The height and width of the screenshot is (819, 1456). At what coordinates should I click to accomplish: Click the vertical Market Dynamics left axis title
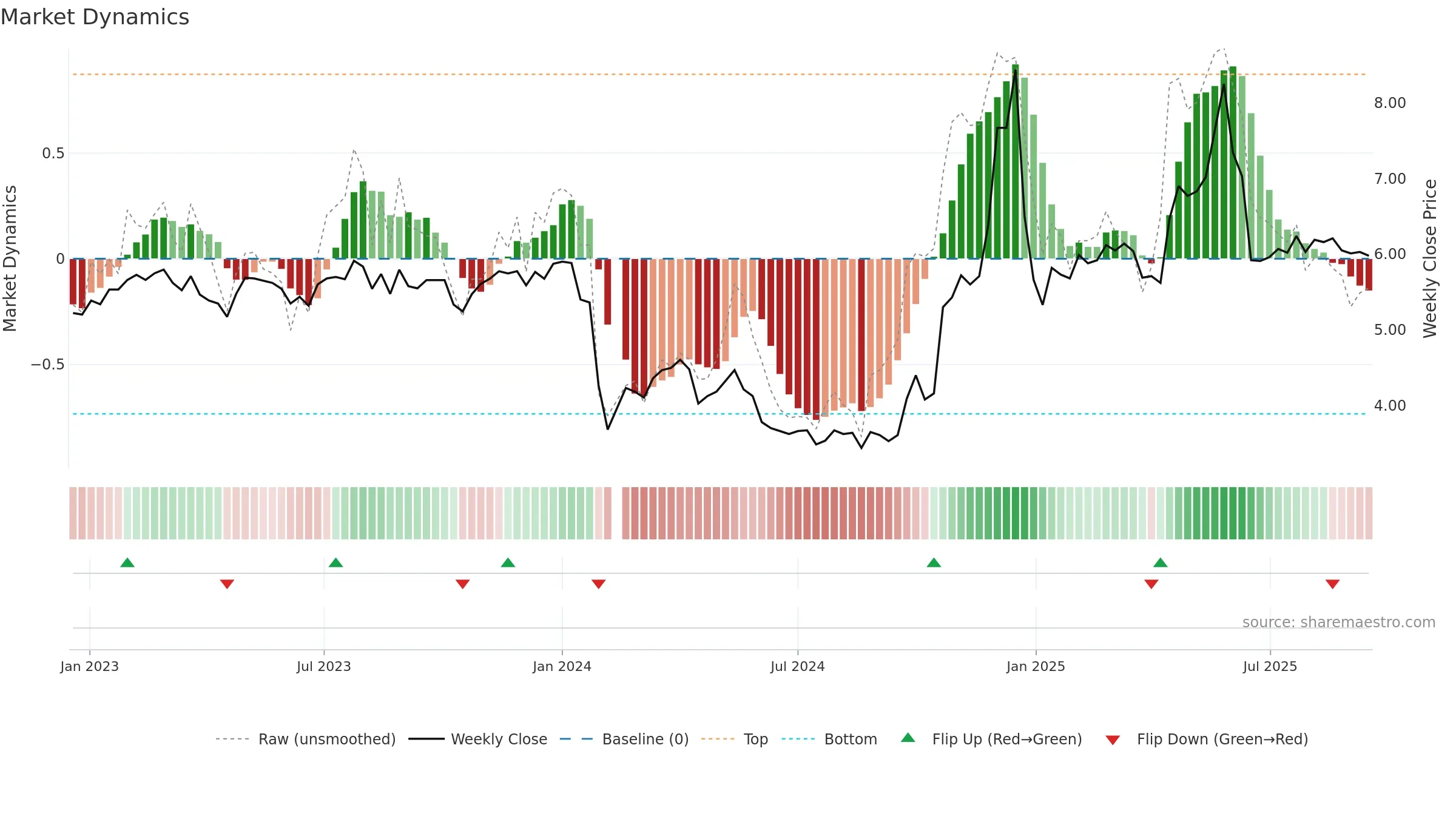pyautogui.click(x=10, y=258)
